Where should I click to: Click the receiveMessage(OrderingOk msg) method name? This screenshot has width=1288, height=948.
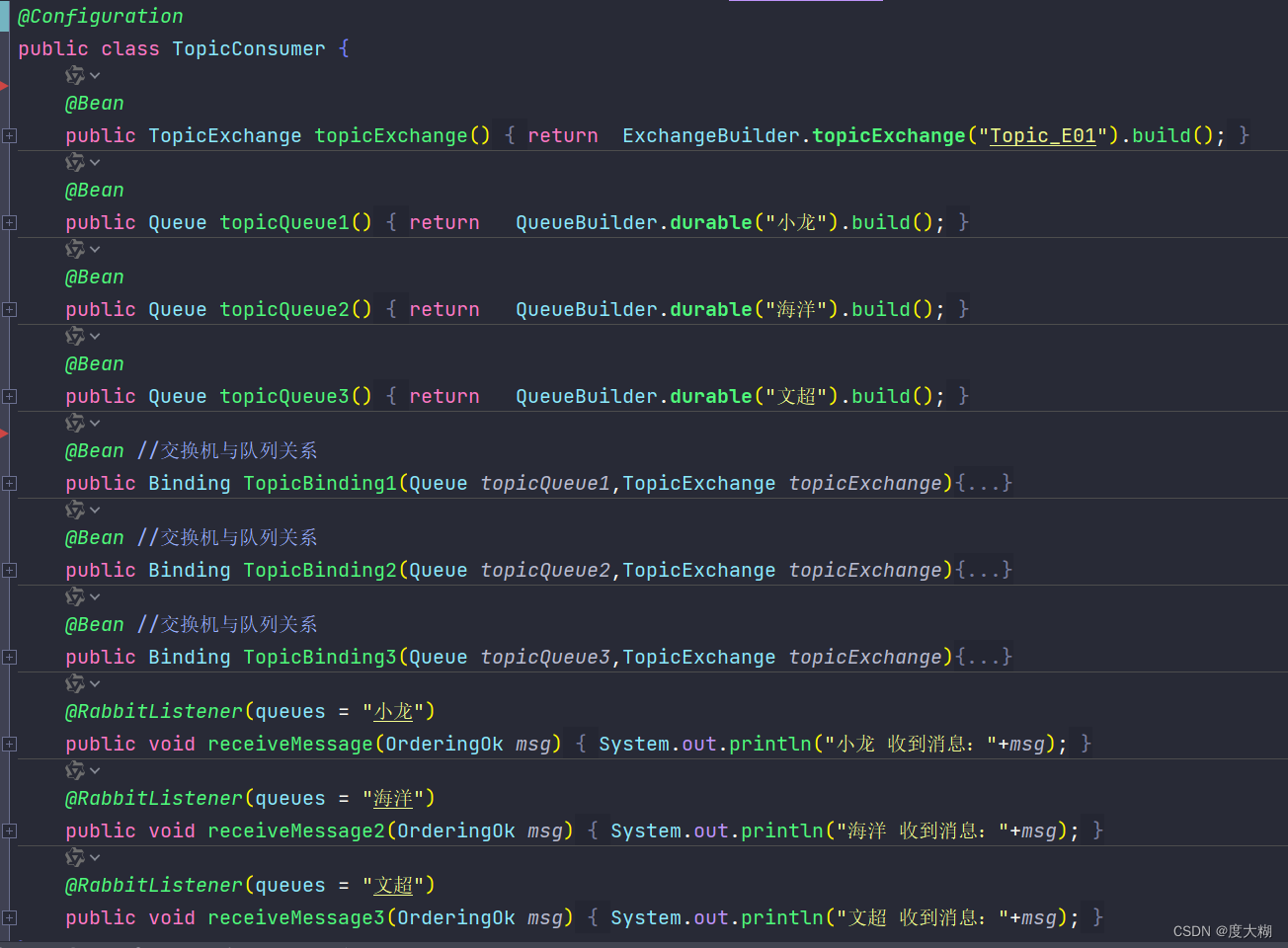tap(290, 744)
